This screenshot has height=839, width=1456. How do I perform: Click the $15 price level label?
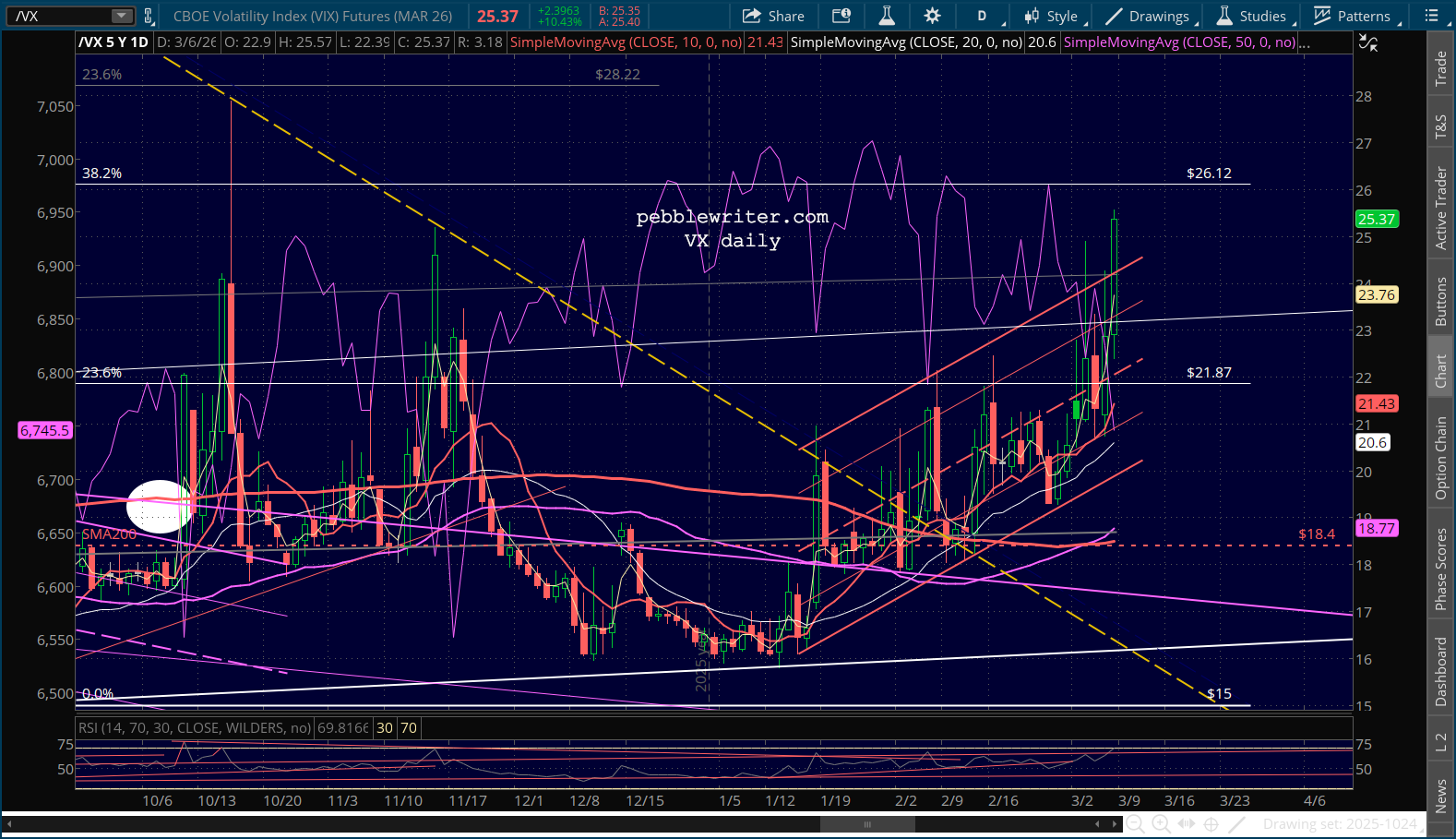click(1219, 694)
